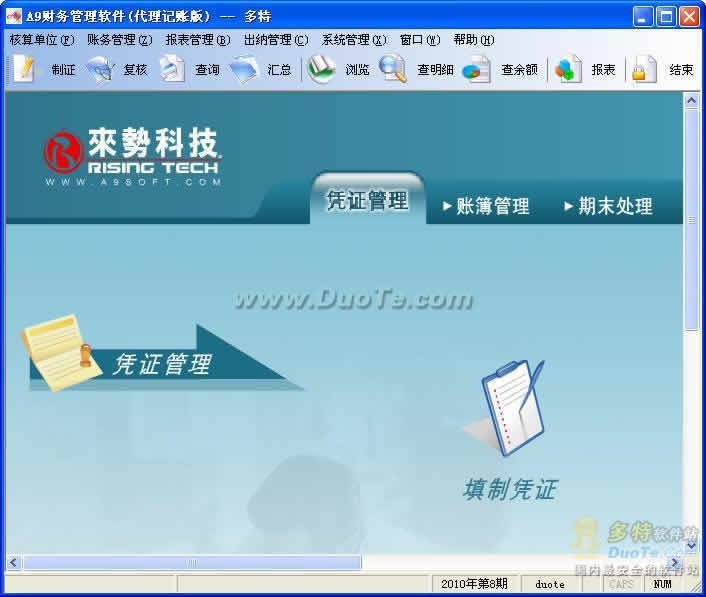
Task: Click the 2010年第8期 status bar entry
Action: 475,584
